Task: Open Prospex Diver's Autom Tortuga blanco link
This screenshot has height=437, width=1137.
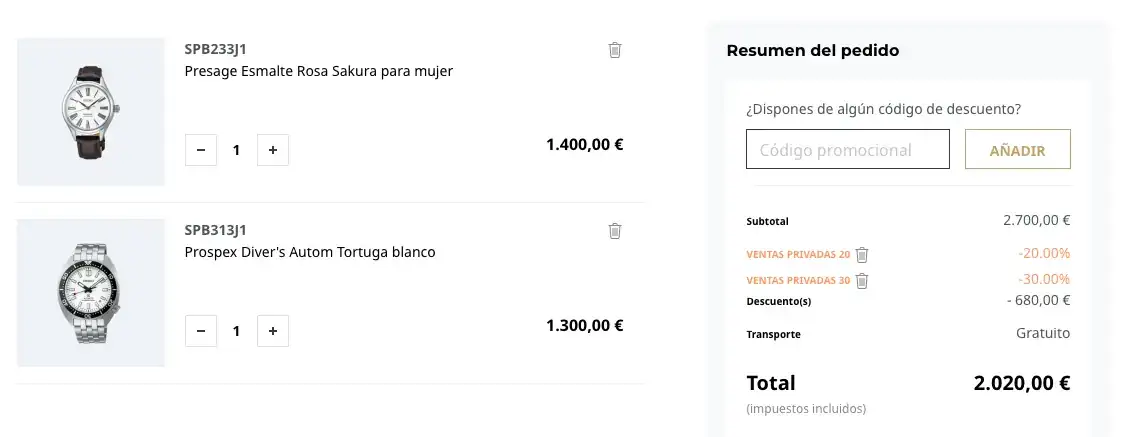Action: tap(310, 252)
